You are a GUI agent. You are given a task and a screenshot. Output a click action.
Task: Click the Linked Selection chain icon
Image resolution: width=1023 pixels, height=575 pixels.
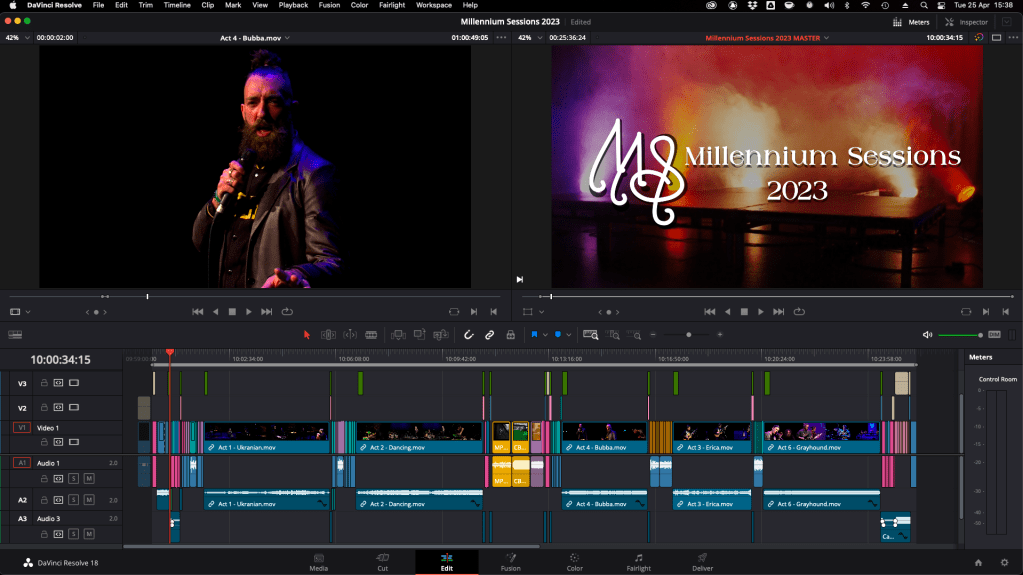[x=490, y=335]
